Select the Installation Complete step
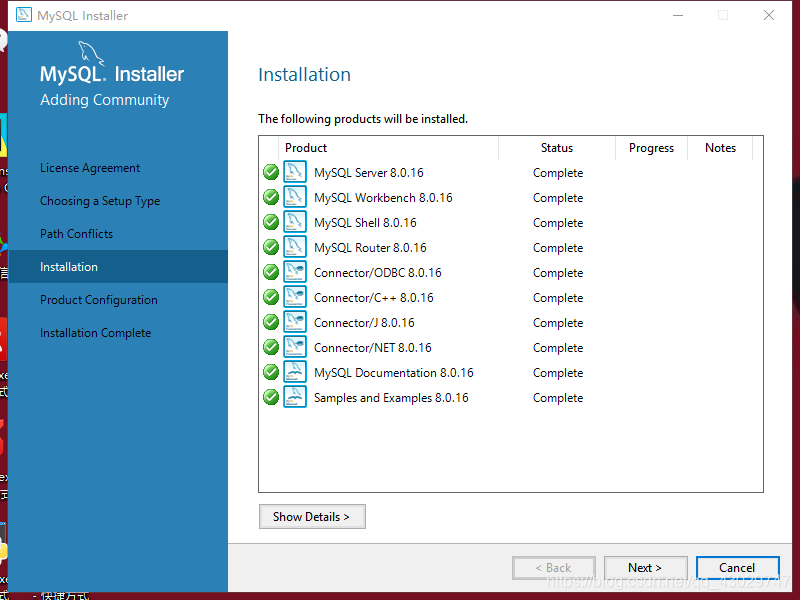 click(x=95, y=332)
